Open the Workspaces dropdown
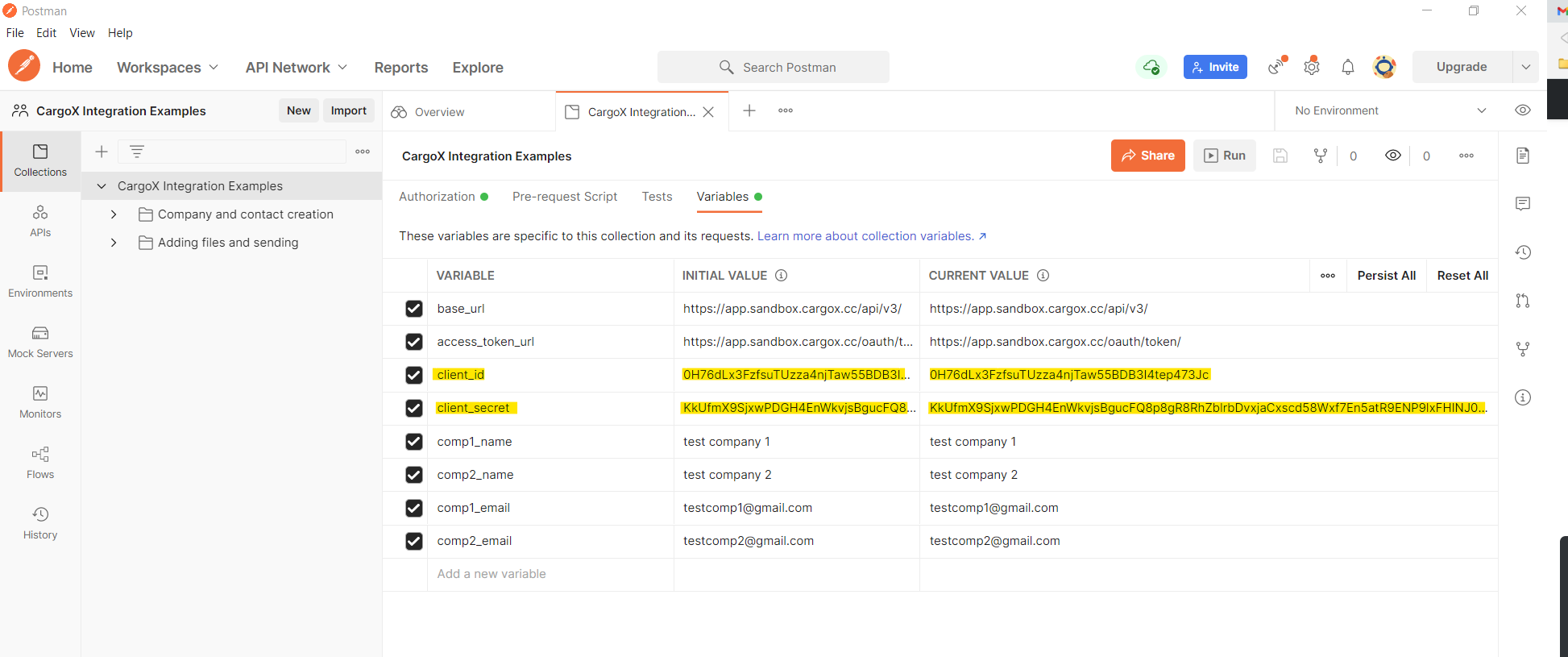The width and height of the screenshot is (1568, 657). (168, 68)
